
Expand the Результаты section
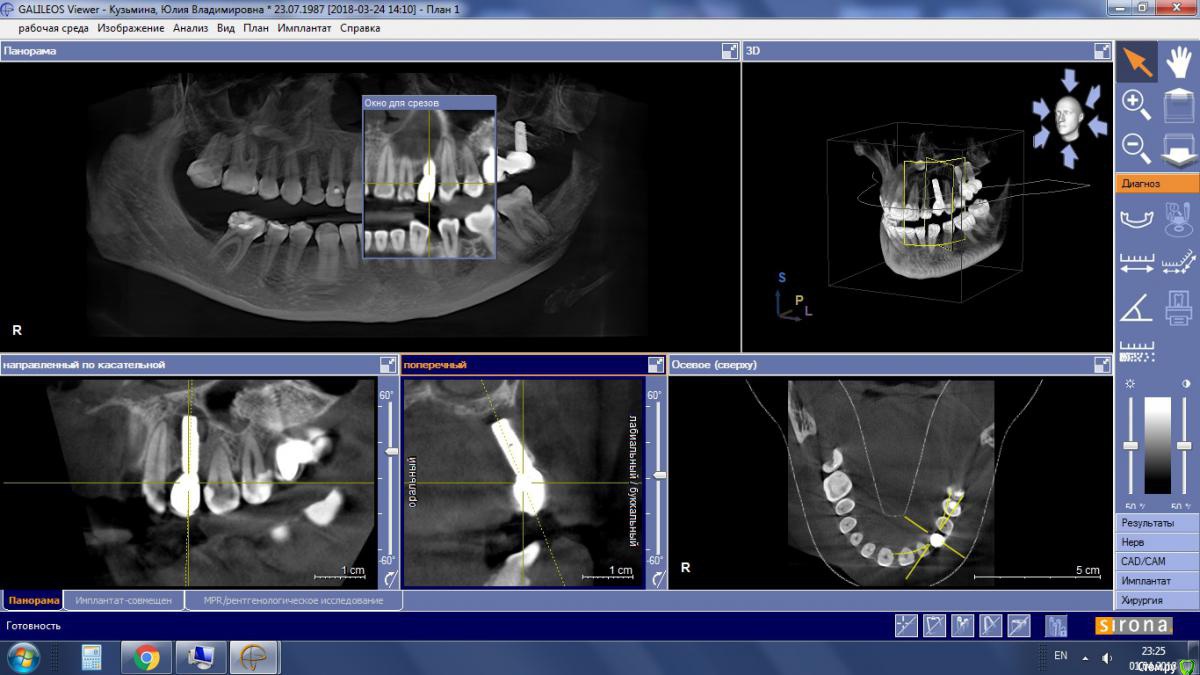point(1157,523)
